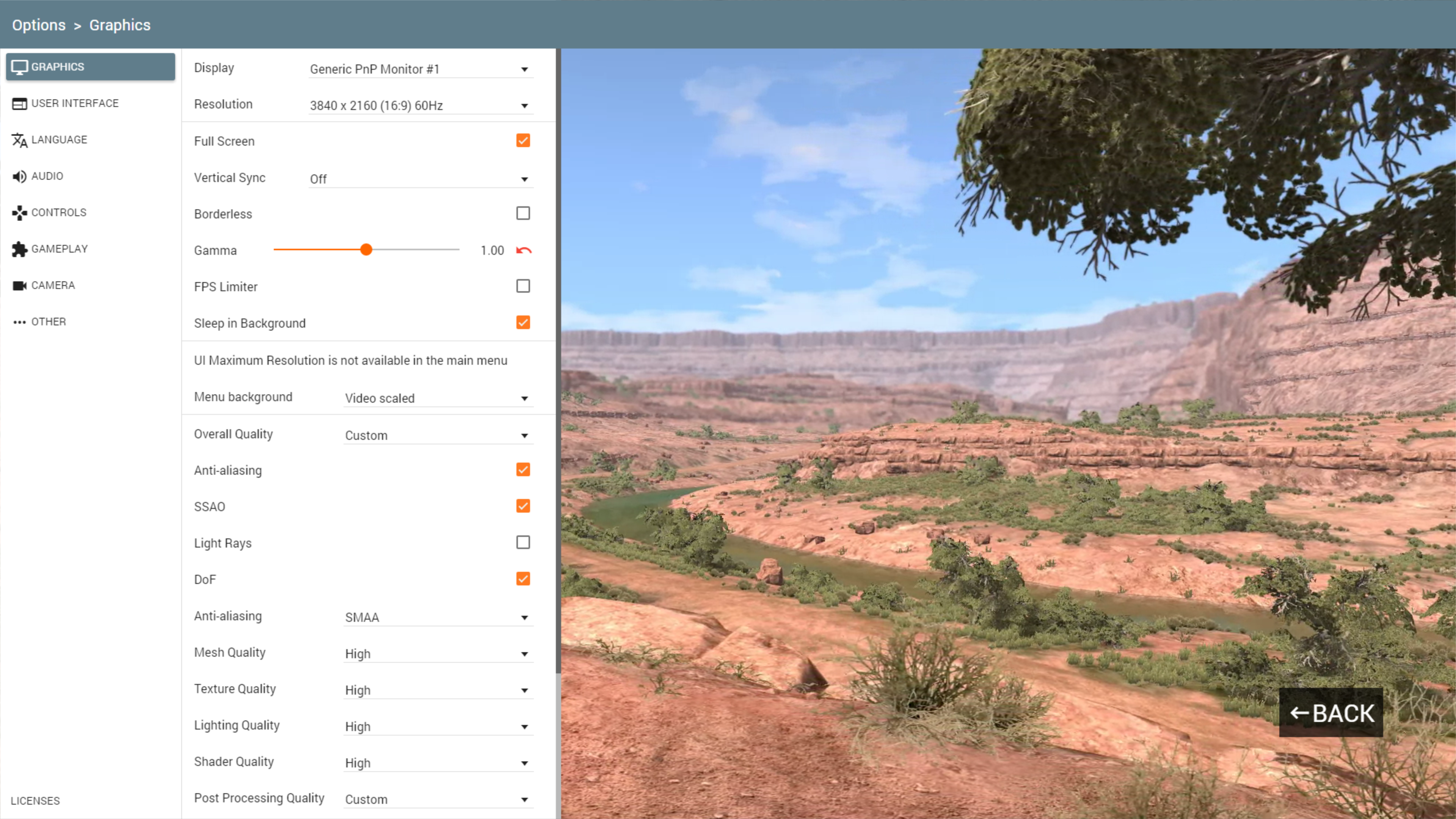Open the Other settings section
Image resolution: width=1456 pixels, height=819 pixels.
tap(91, 322)
